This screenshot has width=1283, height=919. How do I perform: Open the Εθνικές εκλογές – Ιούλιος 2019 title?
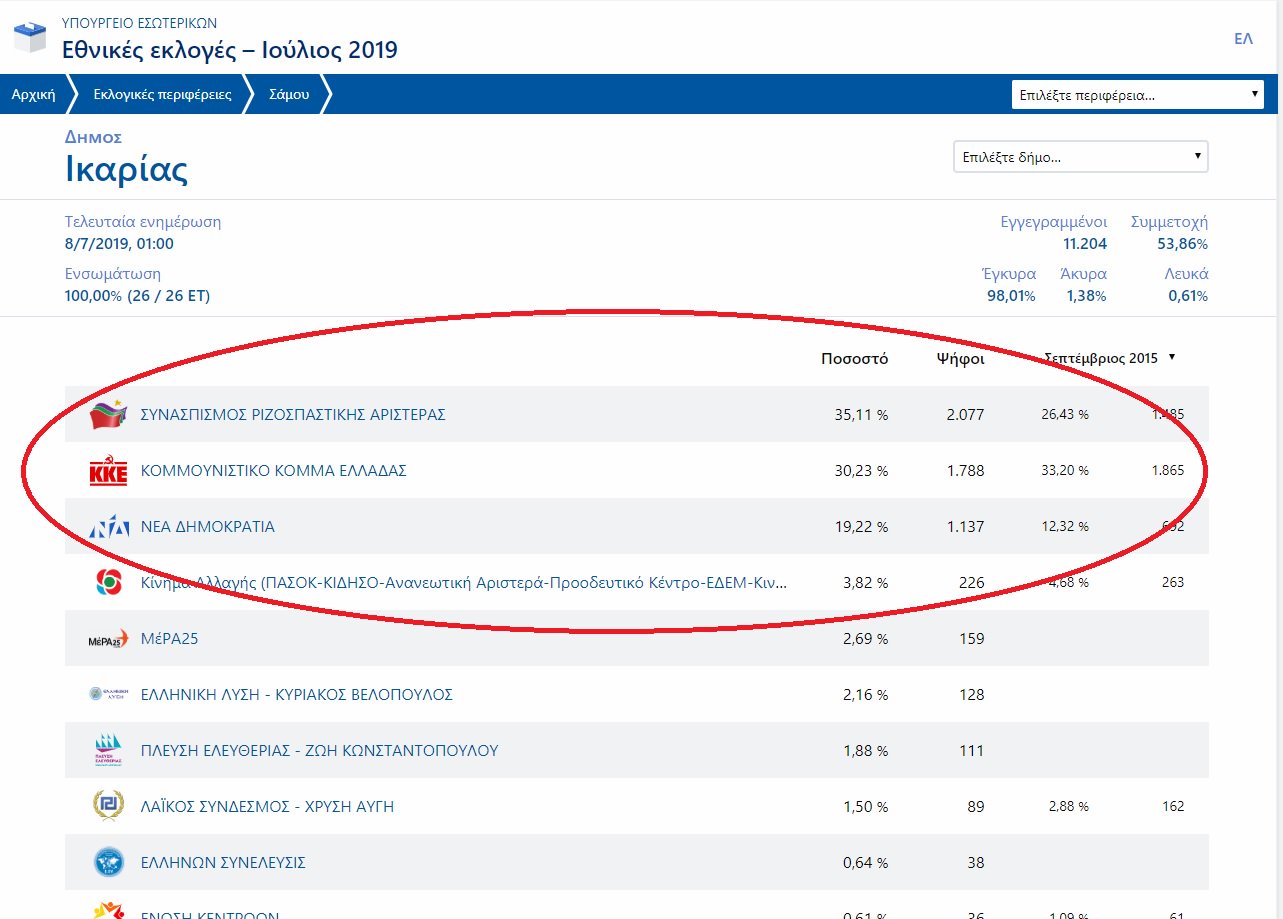[230, 49]
